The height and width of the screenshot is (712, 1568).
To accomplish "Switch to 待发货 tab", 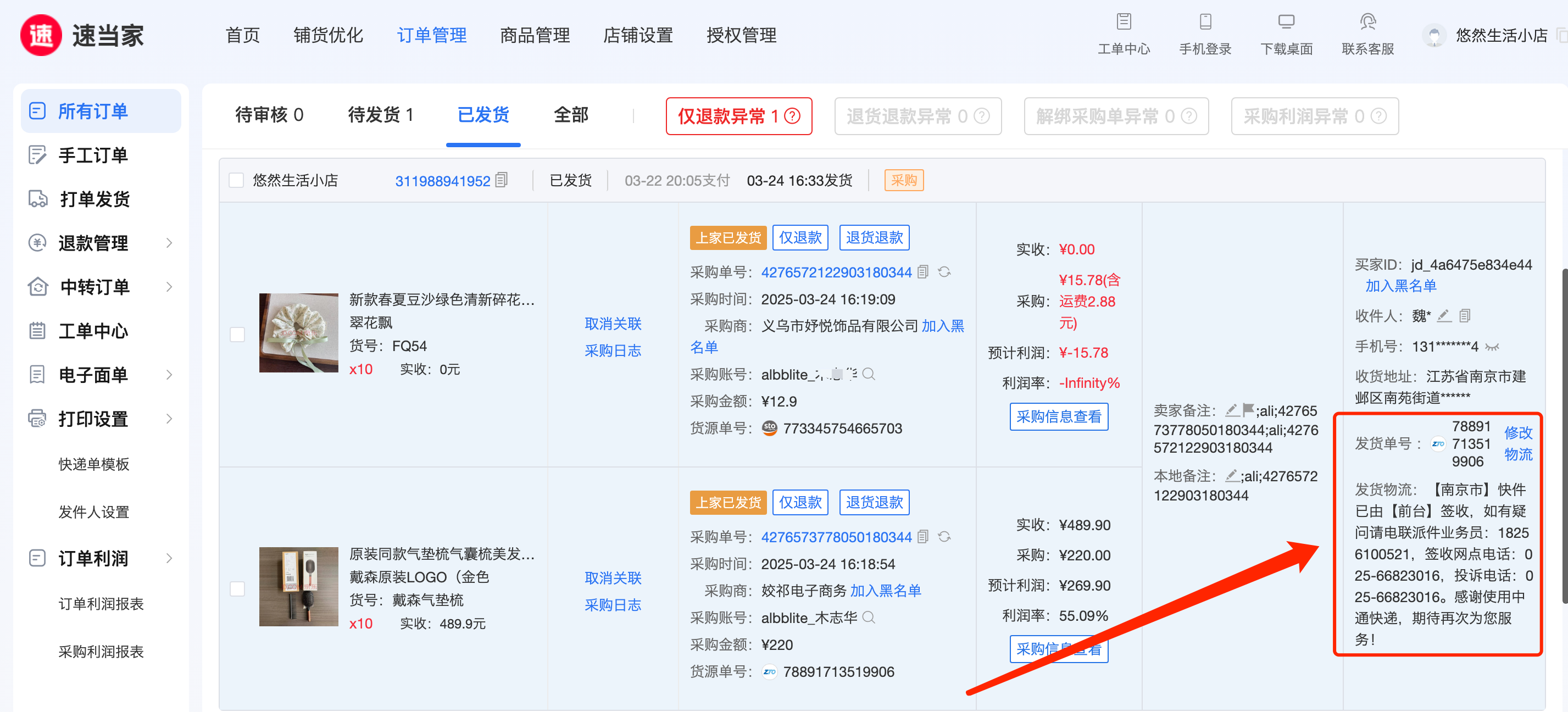I will click(x=380, y=115).
